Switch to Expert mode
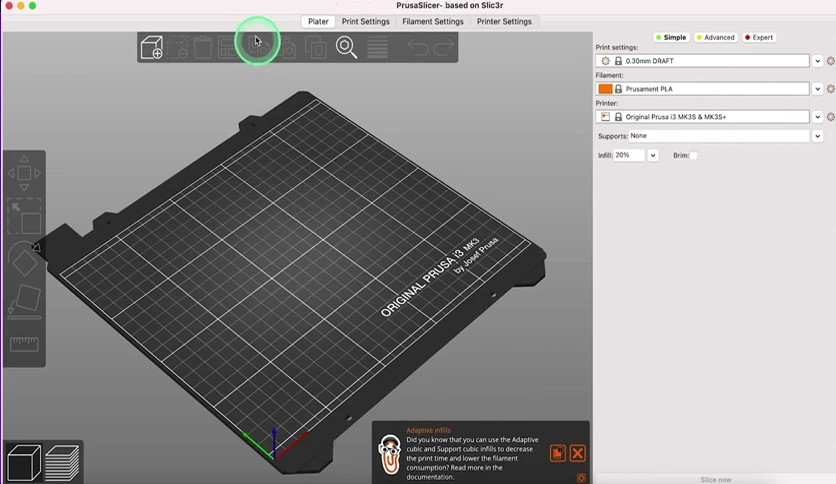The height and width of the screenshot is (484, 836). 759,37
